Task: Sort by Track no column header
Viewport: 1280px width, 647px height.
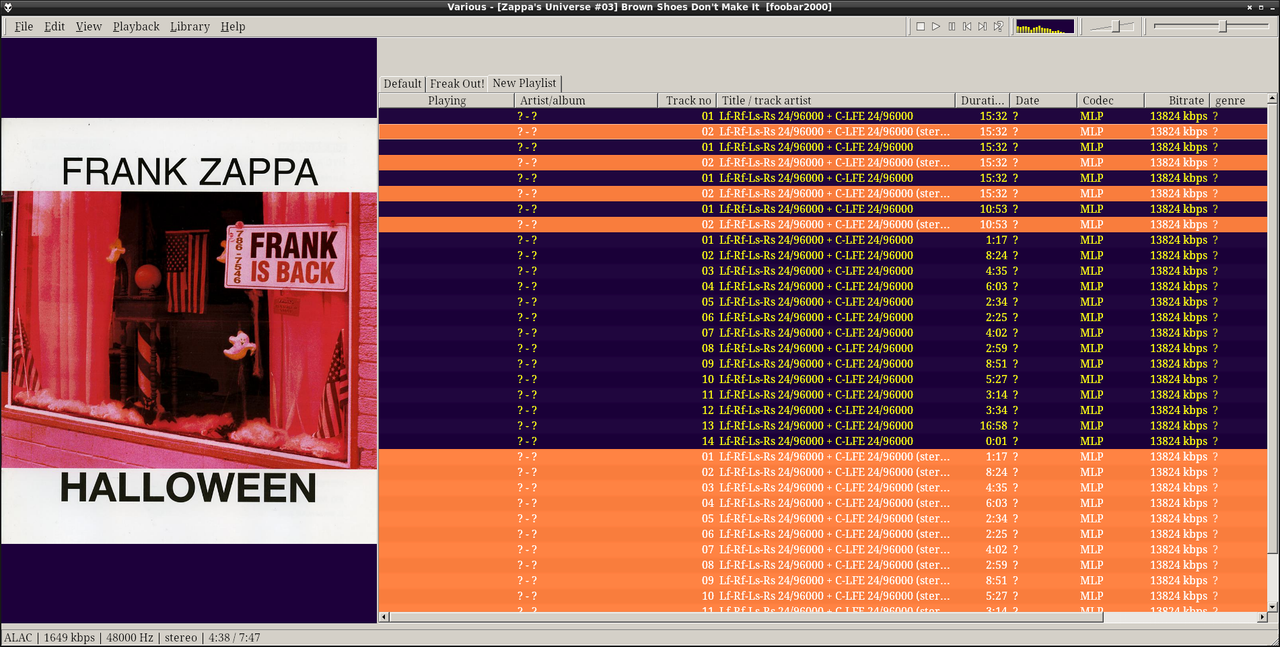Action: pyautogui.click(x=688, y=100)
